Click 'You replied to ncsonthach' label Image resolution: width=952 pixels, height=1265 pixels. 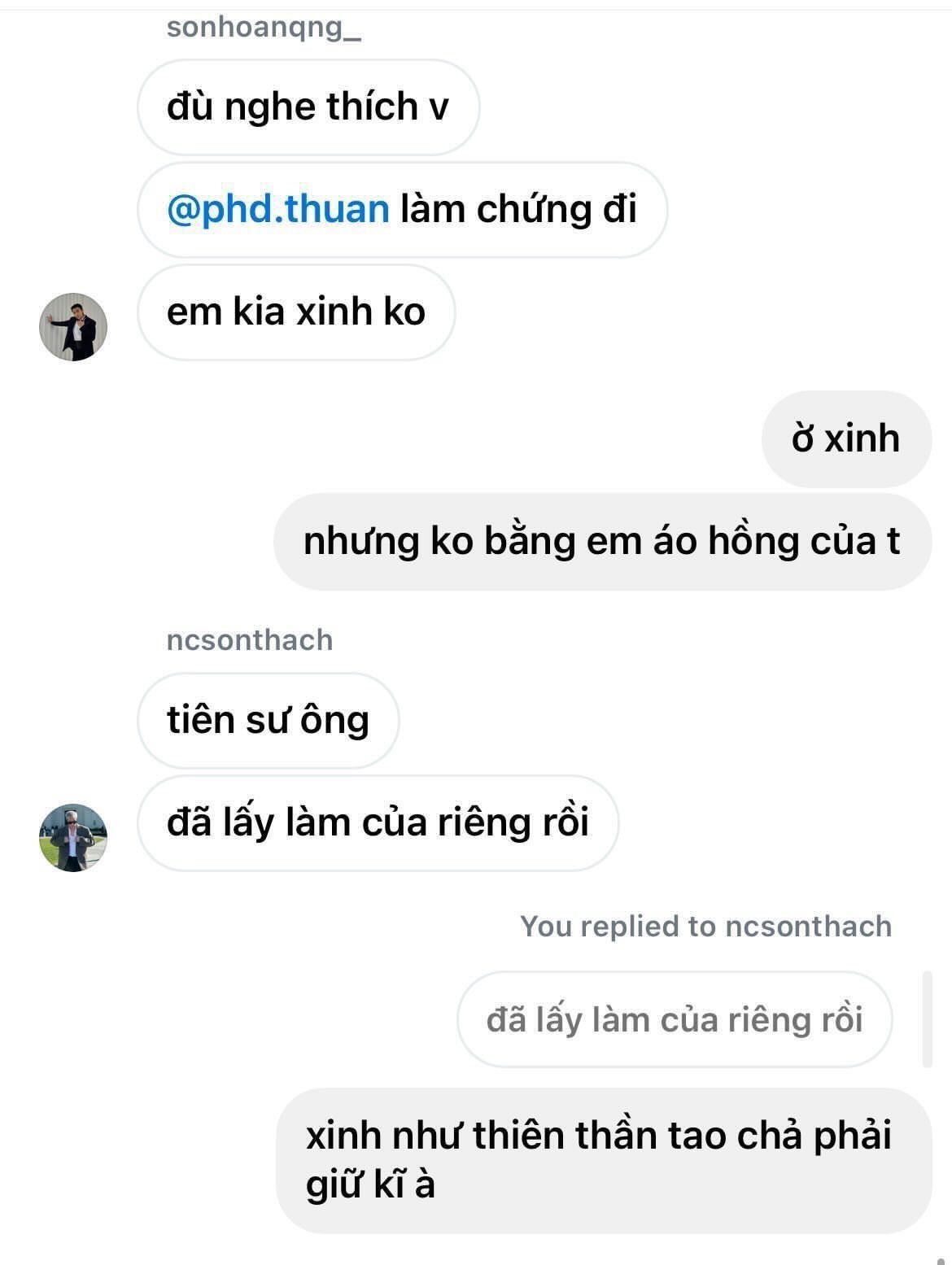pos(705,927)
